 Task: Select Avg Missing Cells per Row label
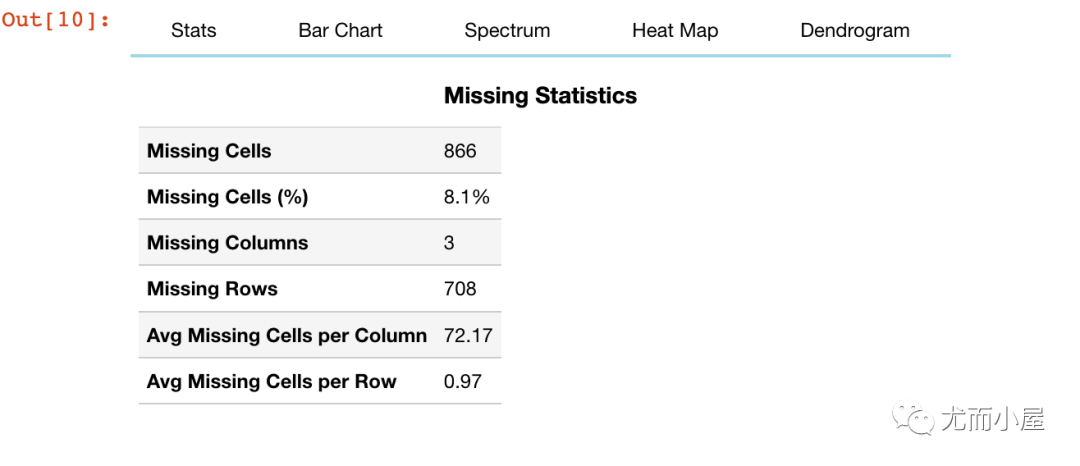271,381
